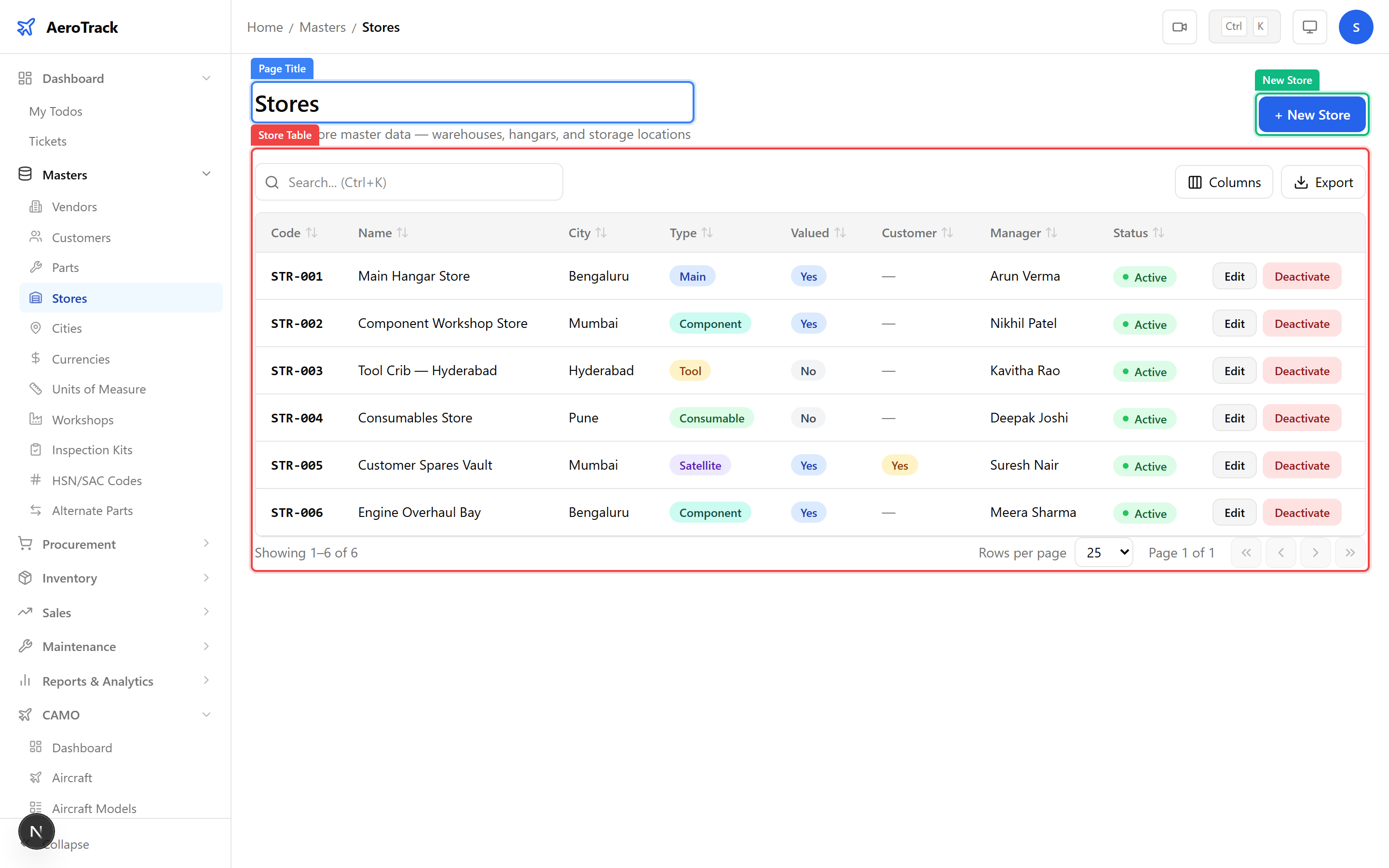Click inside the search field
Screen dimensions: 1389x868
(x=409, y=181)
